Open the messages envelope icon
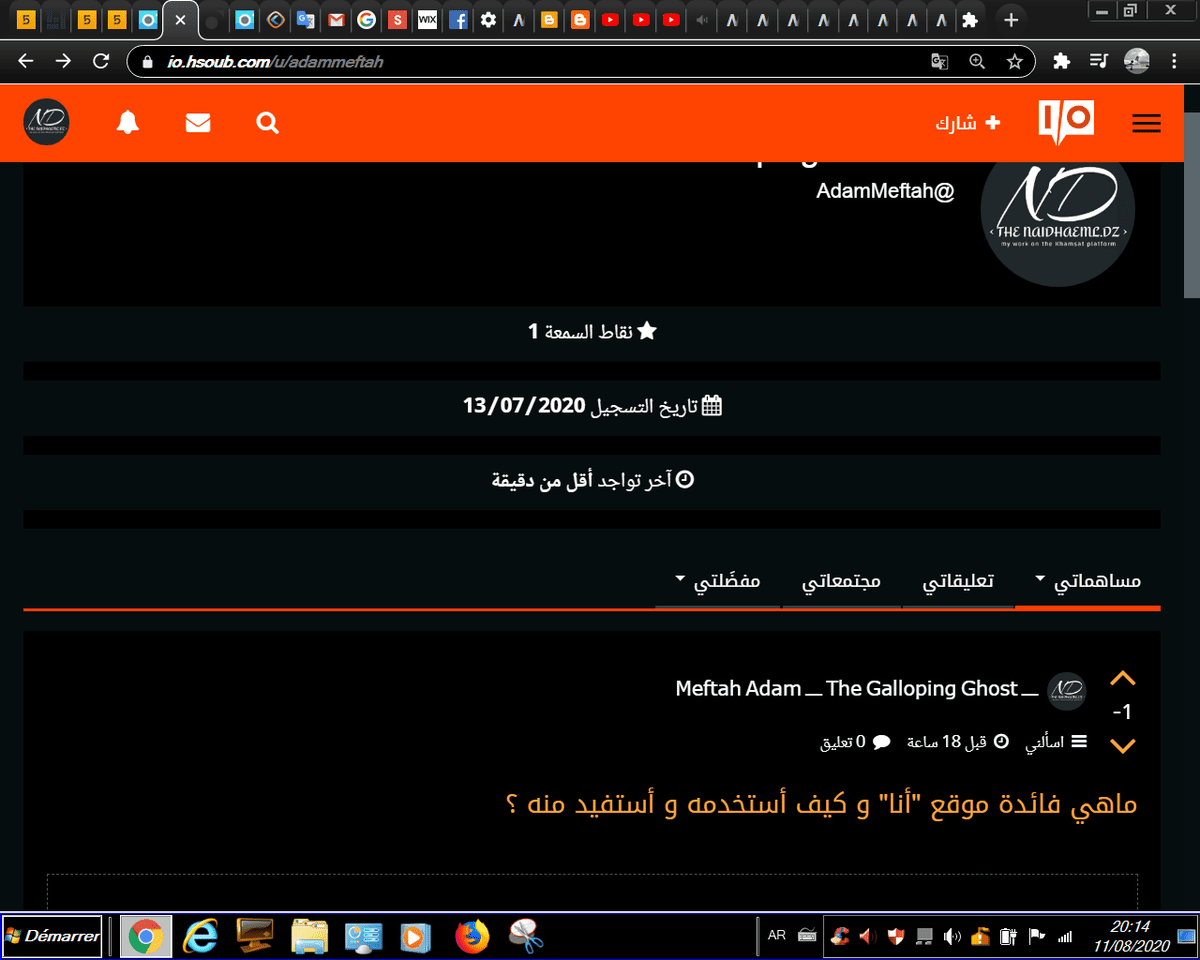 198,123
